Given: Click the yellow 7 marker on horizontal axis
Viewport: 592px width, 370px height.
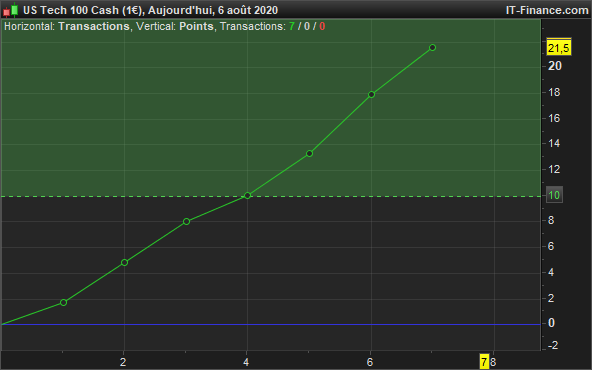Looking at the screenshot, I should [x=484, y=362].
